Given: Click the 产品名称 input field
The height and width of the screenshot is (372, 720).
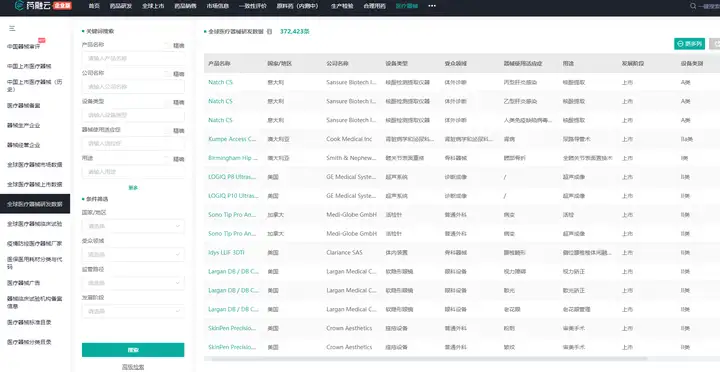Looking at the screenshot, I should (133, 58).
